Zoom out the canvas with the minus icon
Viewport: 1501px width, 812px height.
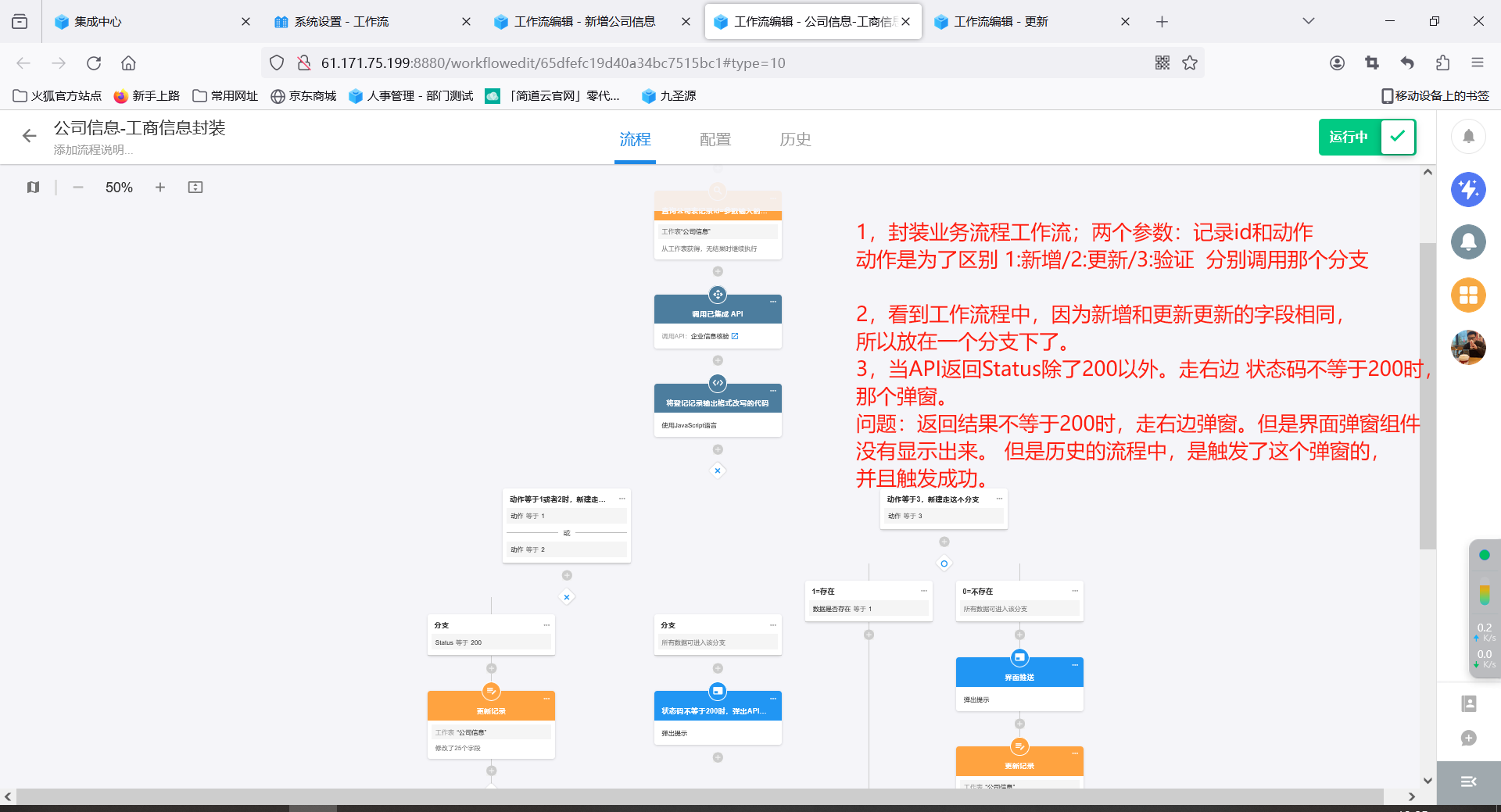click(77, 188)
